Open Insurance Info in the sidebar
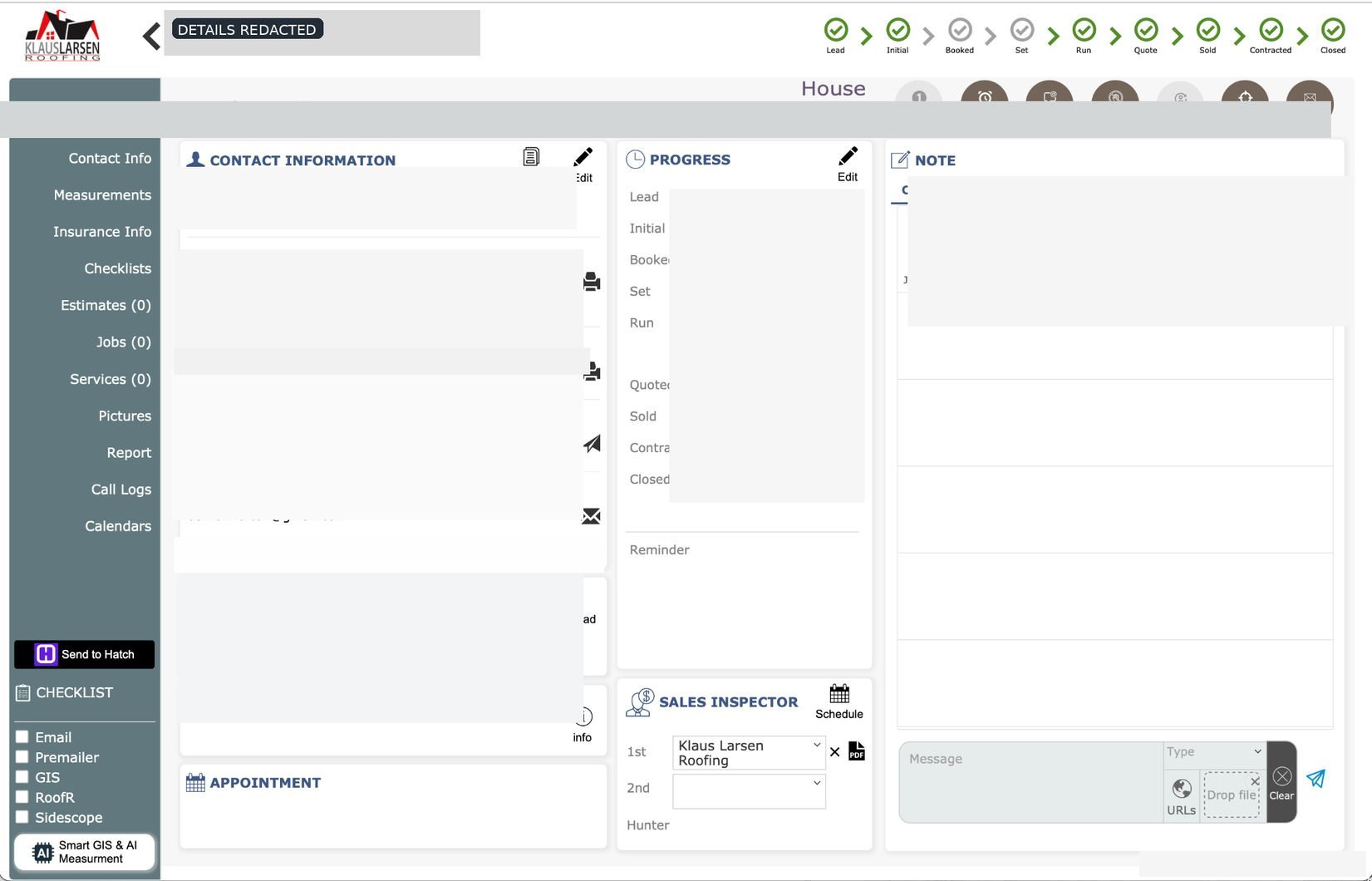The height and width of the screenshot is (881, 1372). (x=102, y=232)
